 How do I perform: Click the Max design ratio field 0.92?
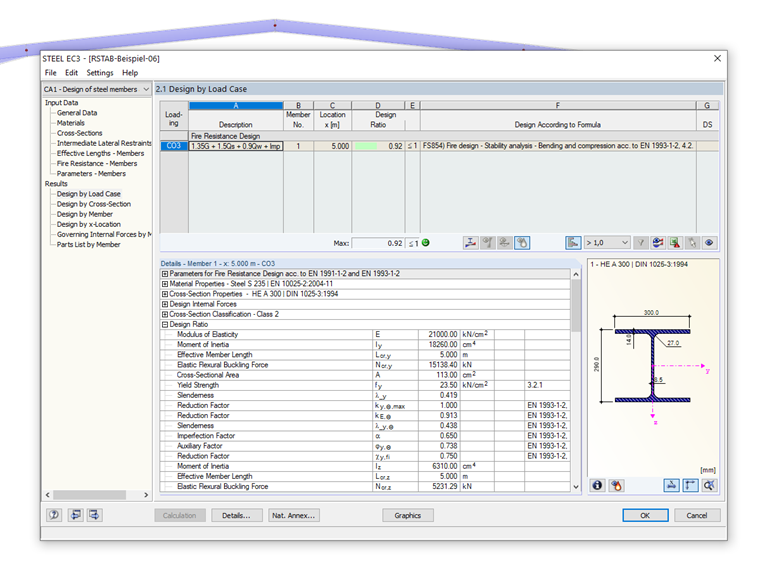[378, 243]
